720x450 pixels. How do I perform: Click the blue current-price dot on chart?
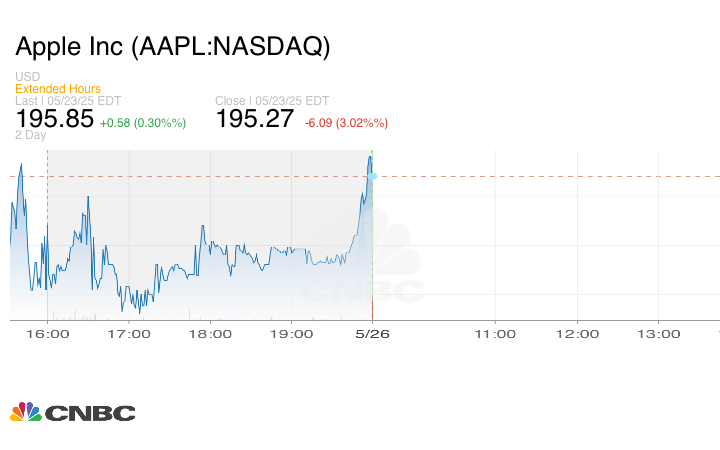(x=372, y=176)
